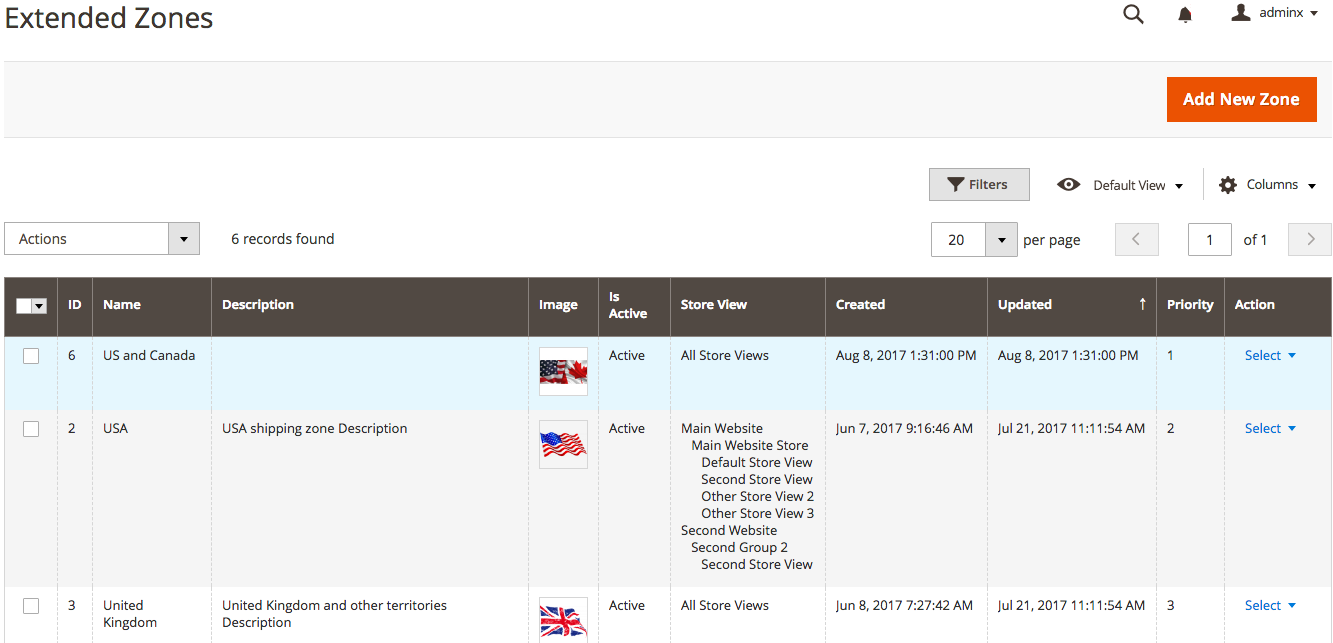1333x643 pixels.
Task: Click Active status in US and Canada row
Action: coord(627,355)
